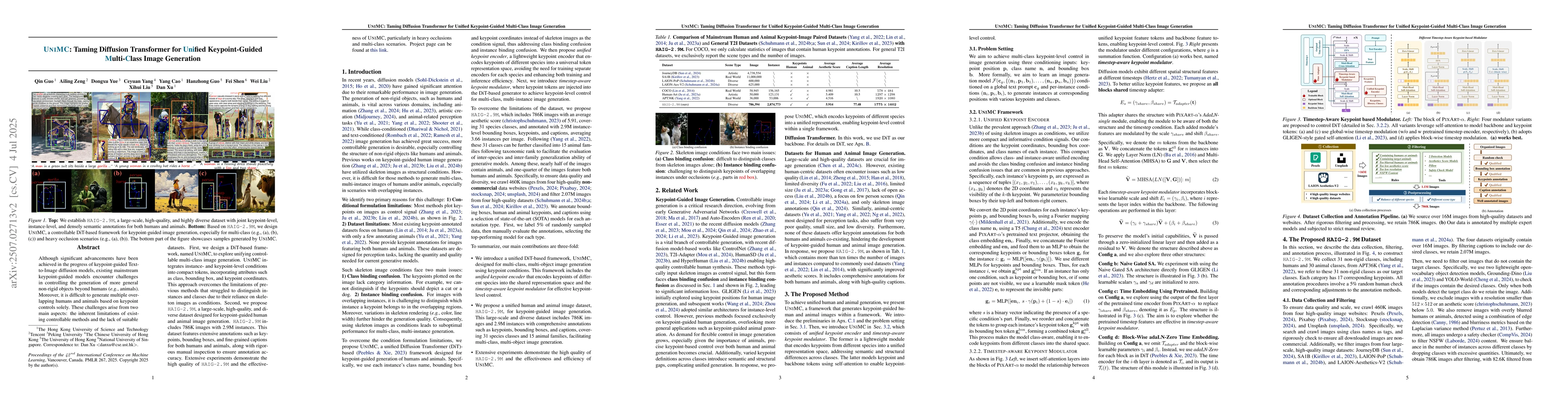The width and height of the screenshot is (1568, 406).
Task: Click the Unsplash logo in Figure 4
Action: click(x=1342, y=158)
